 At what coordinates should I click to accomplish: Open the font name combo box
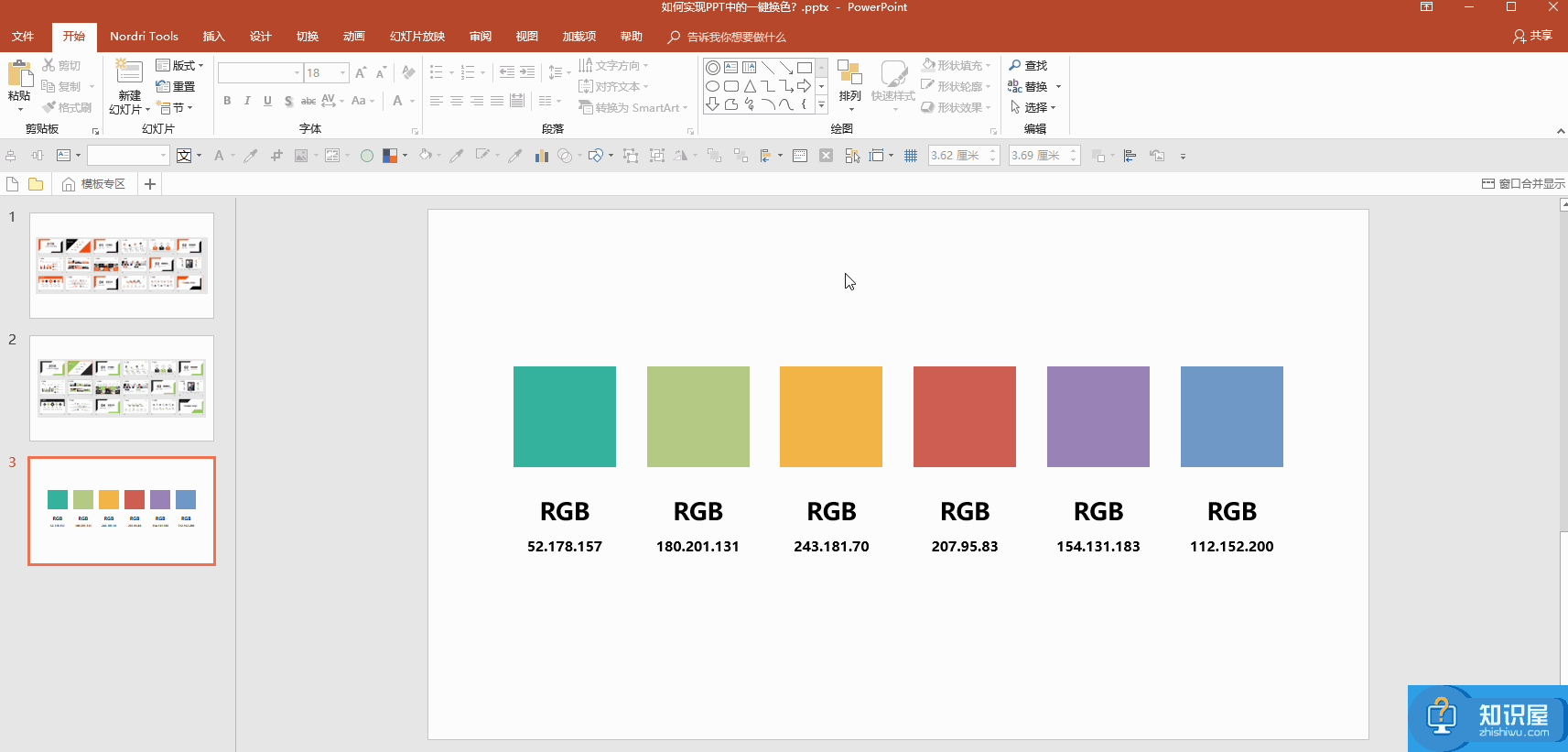pyautogui.click(x=260, y=72)
